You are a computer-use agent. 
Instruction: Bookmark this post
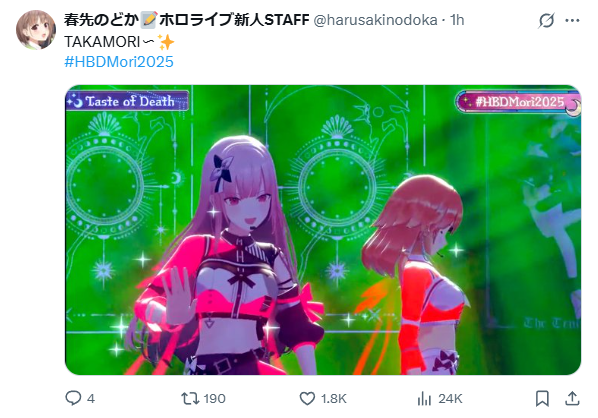[x=542, y=399]
